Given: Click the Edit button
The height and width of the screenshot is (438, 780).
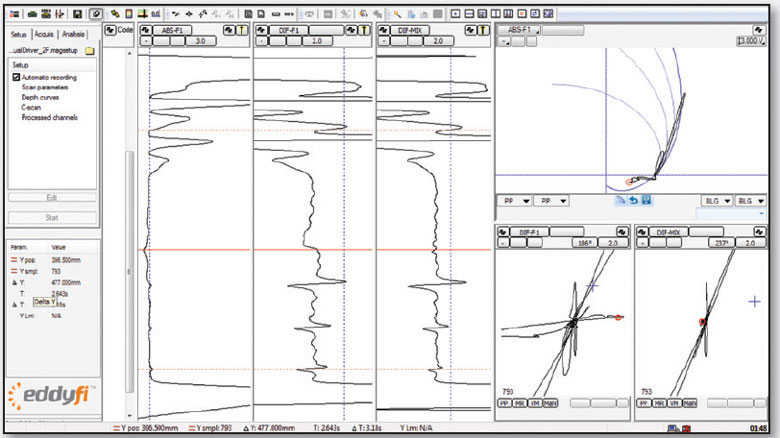Looking at the screenshot, I should point(52,198).
